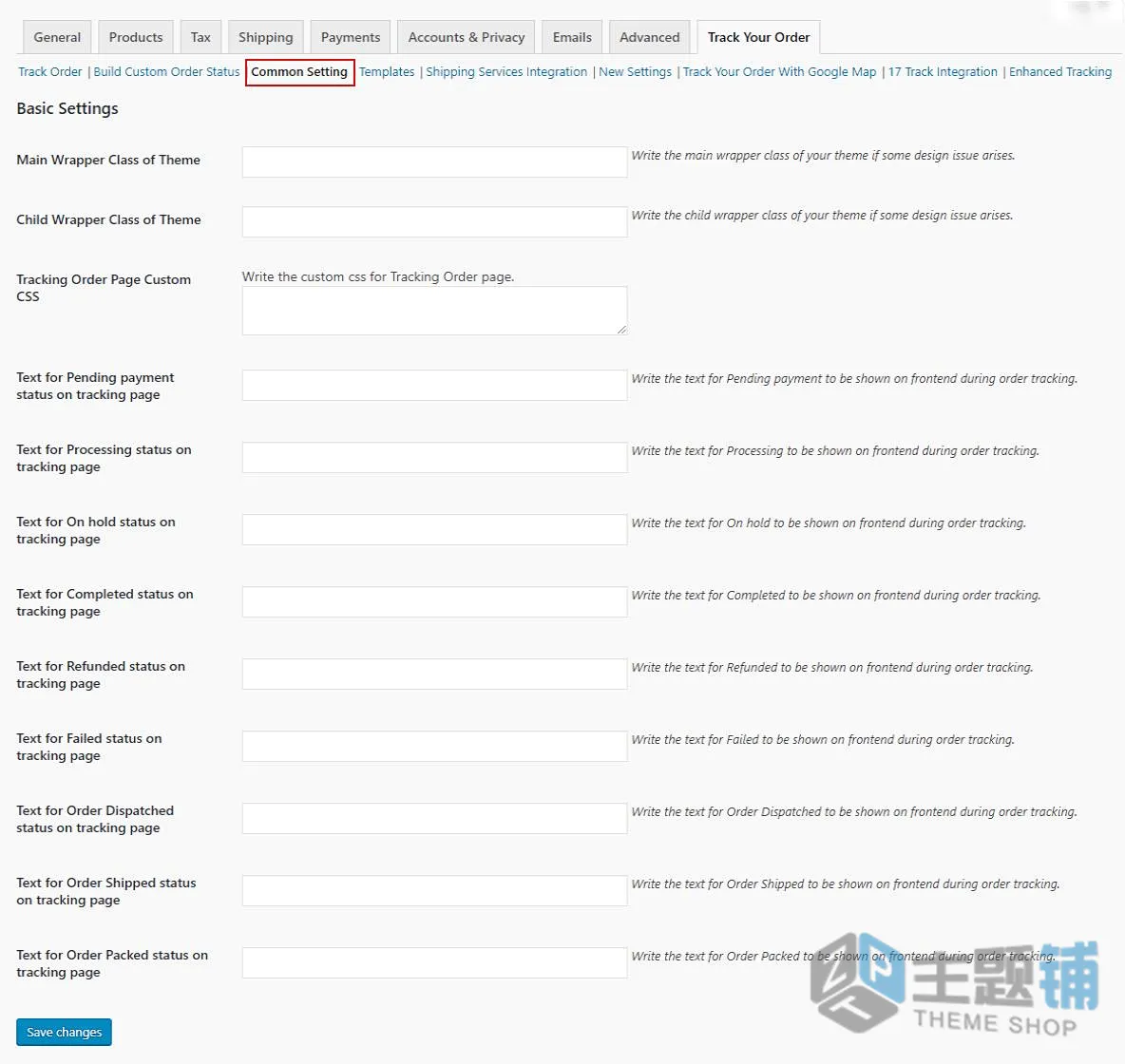Focus the Main Wrapper Class of Theme field
The image size is (1125, 1064).
tap(435, 162)
